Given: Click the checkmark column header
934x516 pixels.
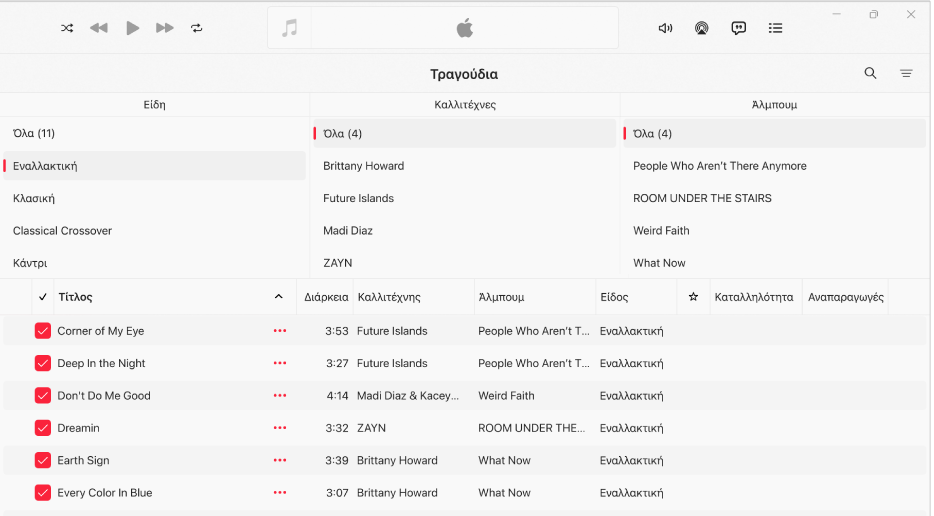Looking at the screenshot, I should tap(43, 297).
